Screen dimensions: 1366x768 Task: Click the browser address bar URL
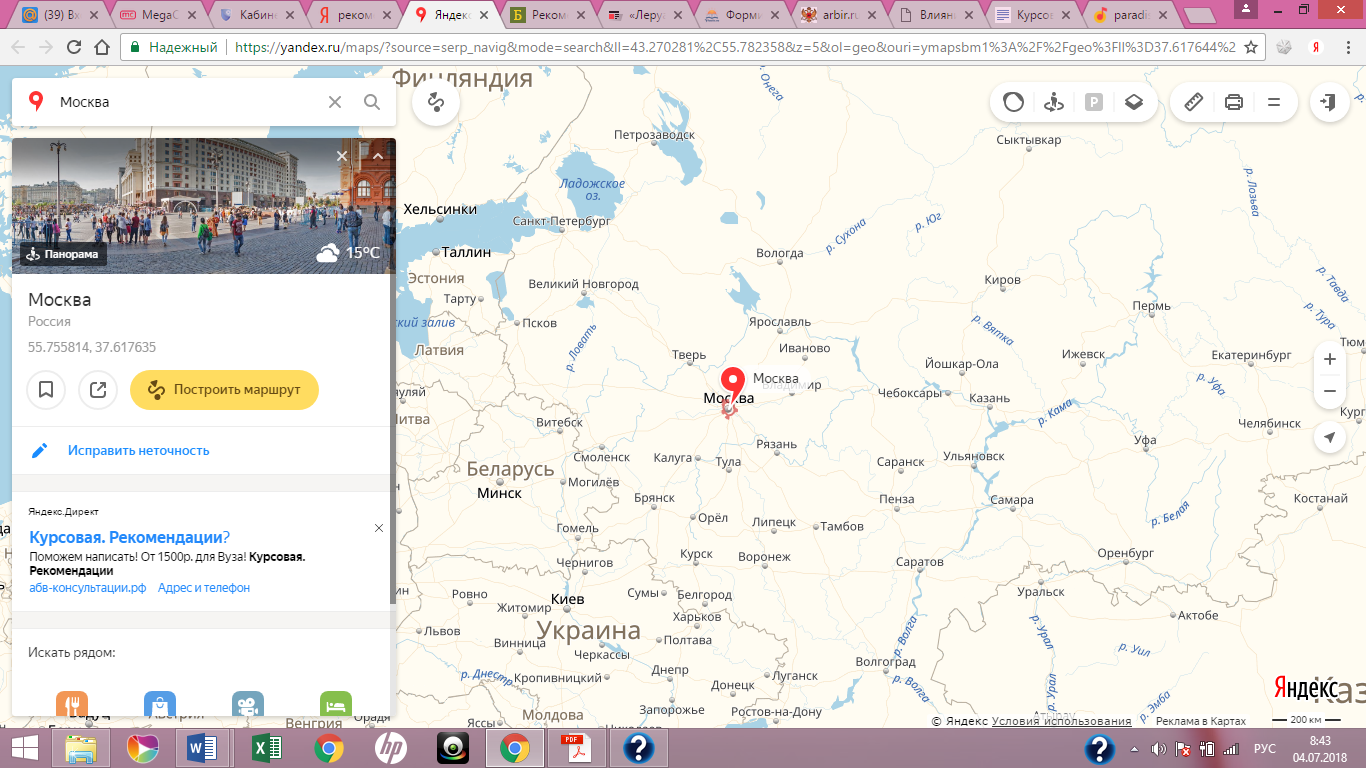pos(735,47)
